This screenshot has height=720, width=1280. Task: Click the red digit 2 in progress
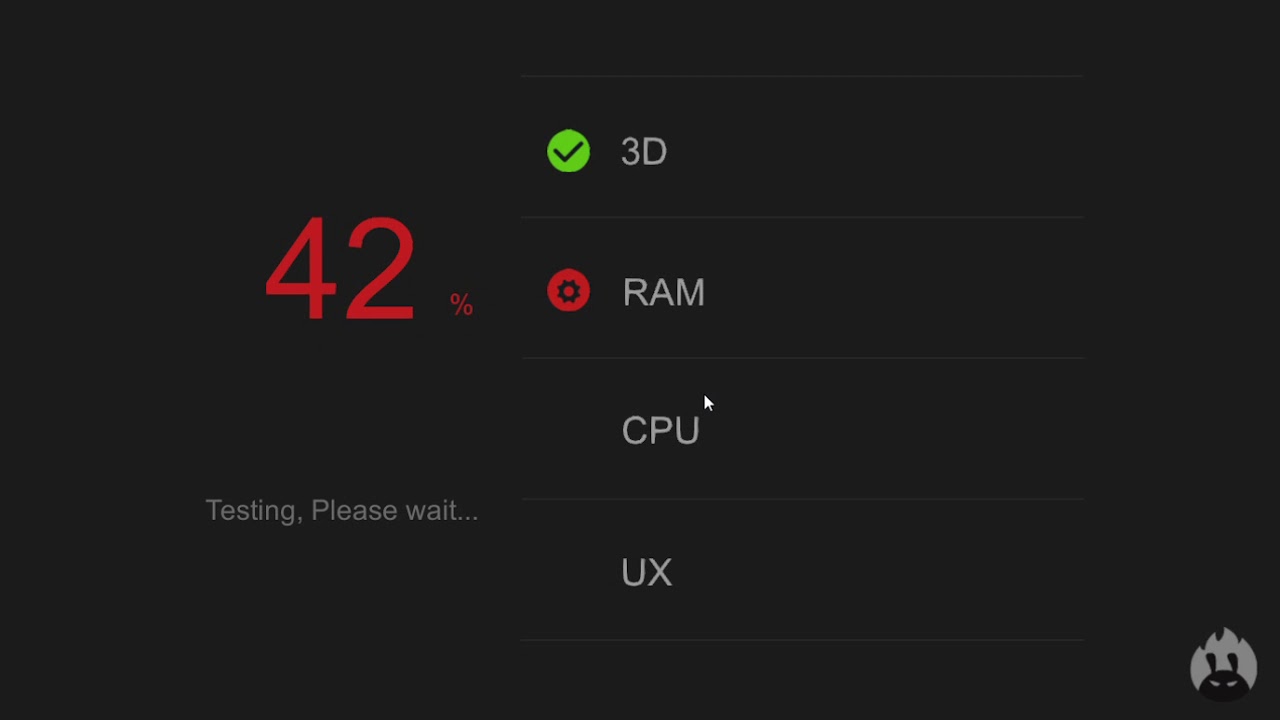(x=379, y=268)
